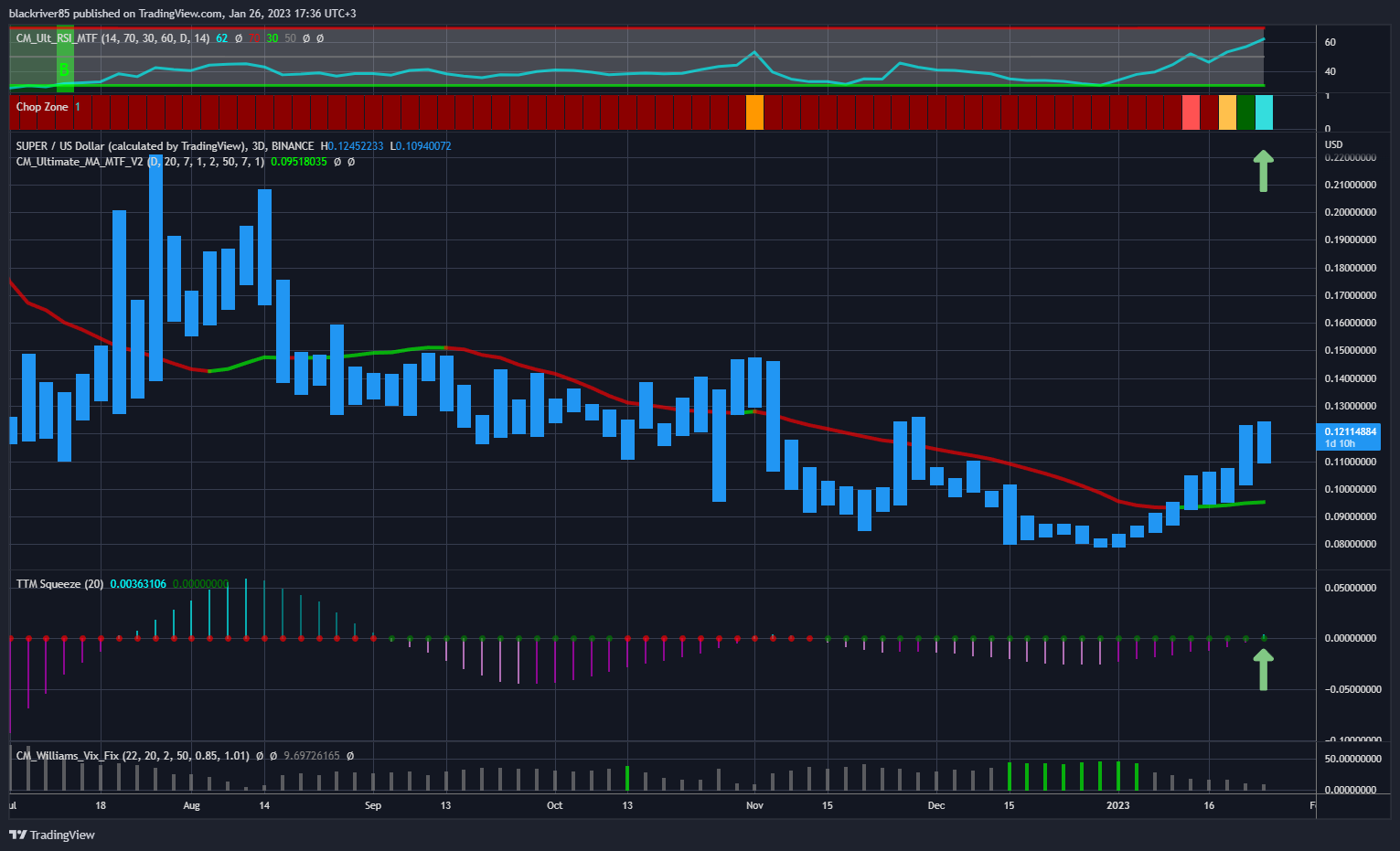Click the 0.18000000 price axis label
The width and height of the screenshot is (1400, 851).
(x=1351, y=269)
